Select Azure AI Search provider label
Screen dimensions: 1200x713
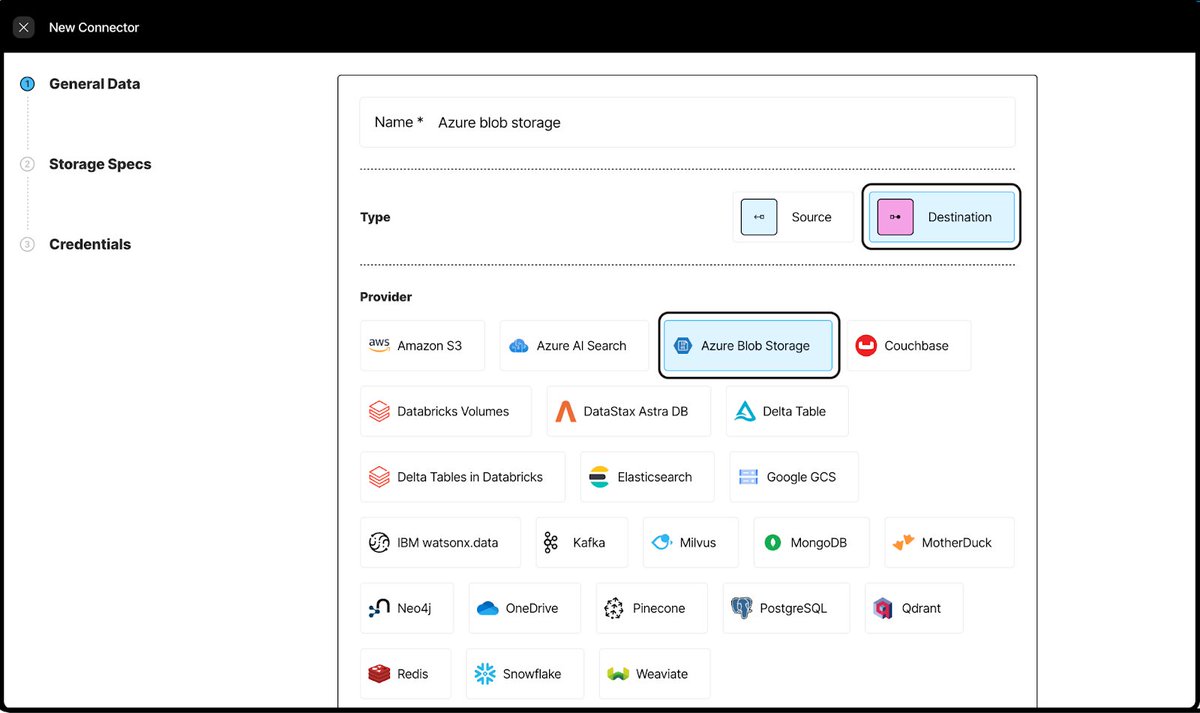[x=581, y=346]
